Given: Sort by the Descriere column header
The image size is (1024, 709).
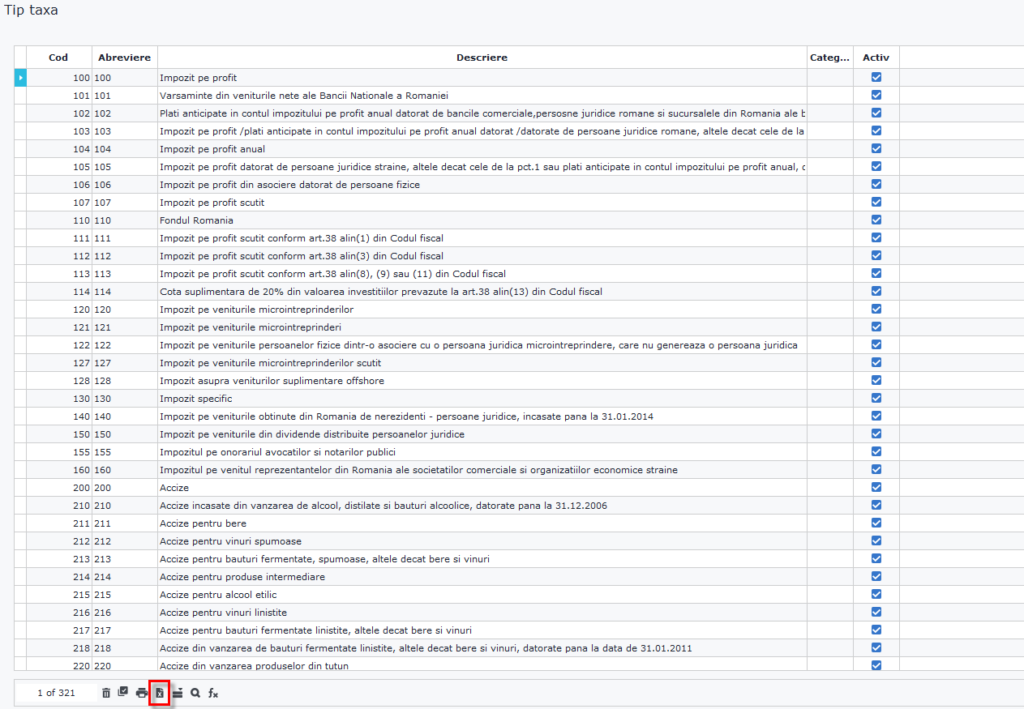Looking at the screenshot, I should point(482,57).
